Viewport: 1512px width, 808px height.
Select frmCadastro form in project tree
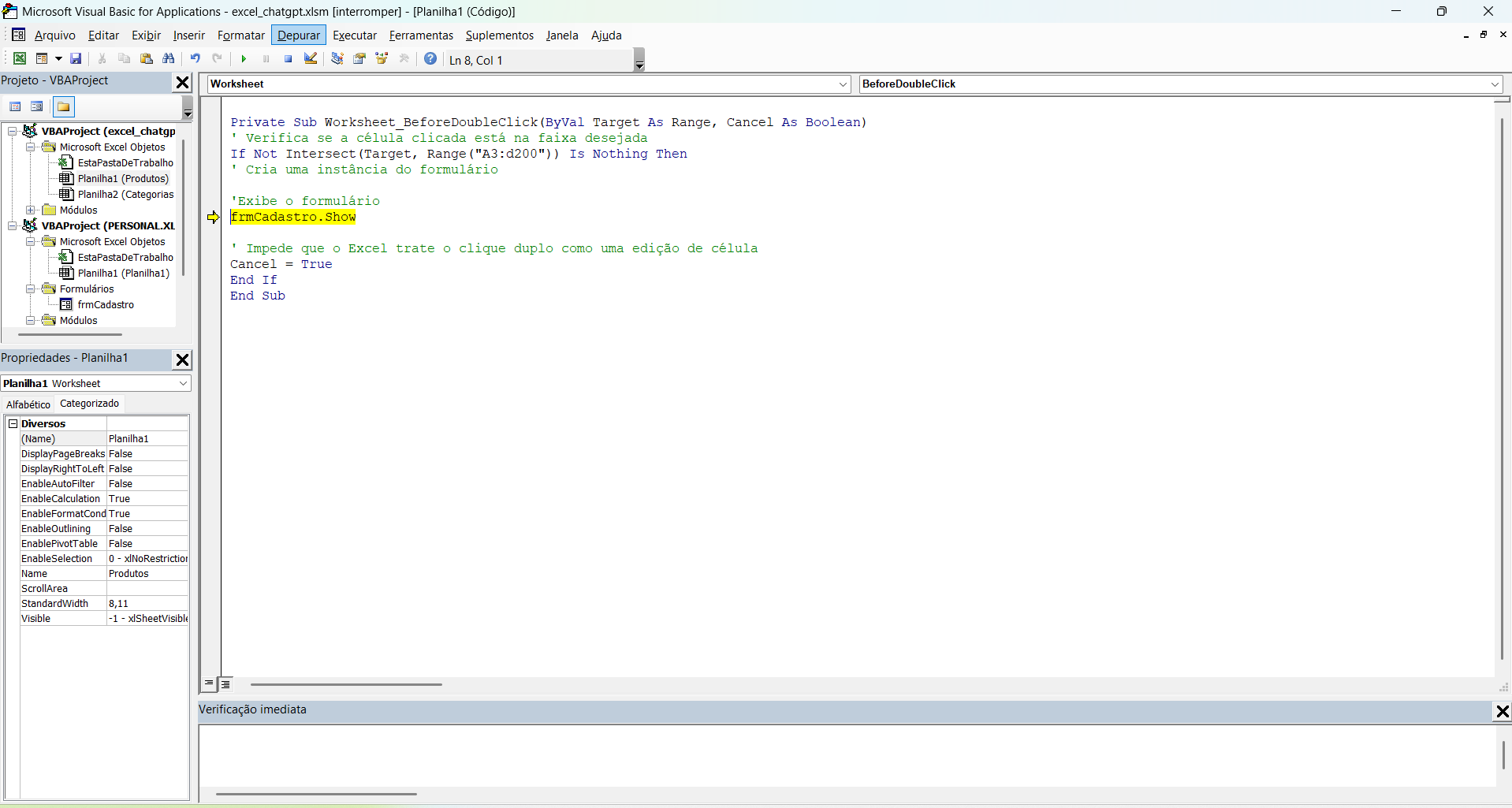tap(106, 305)
